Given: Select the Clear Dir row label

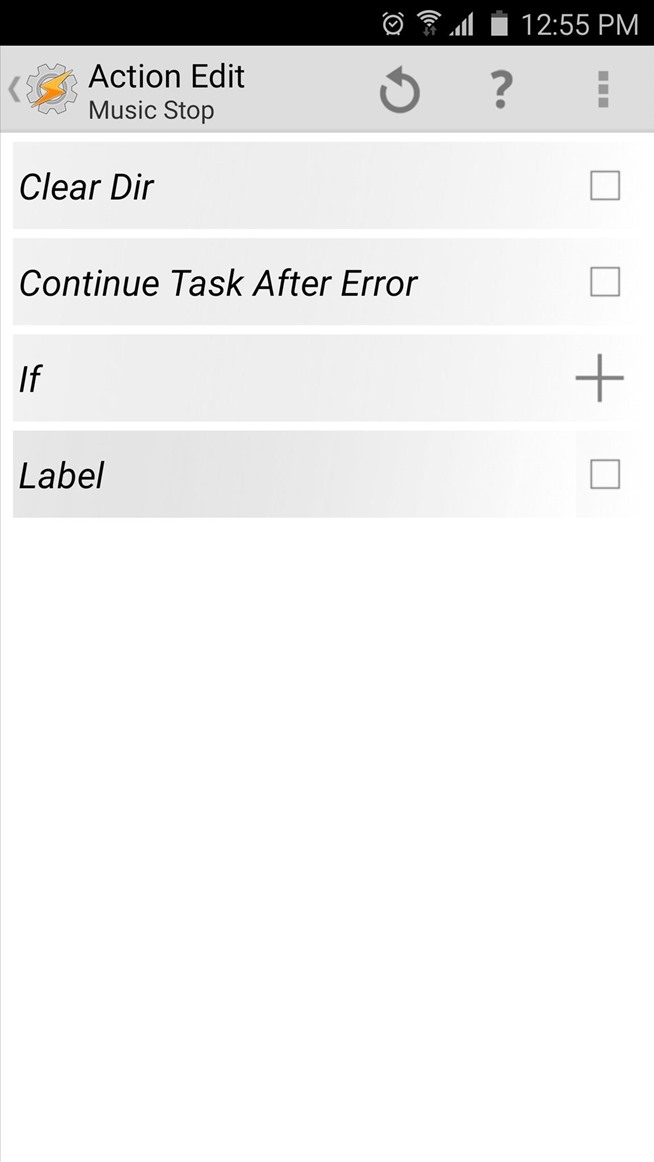Looking at the screenshot, I should [x=87, y=187].
